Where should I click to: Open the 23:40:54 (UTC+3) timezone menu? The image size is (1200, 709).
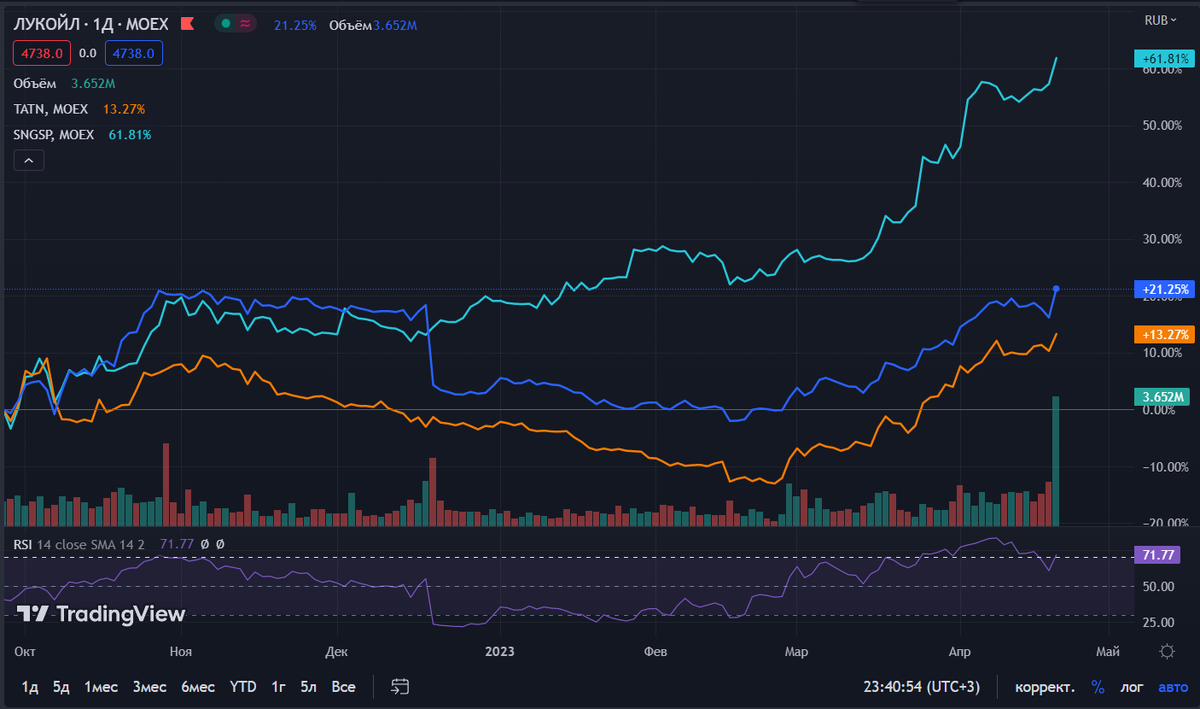click(922, 687)
